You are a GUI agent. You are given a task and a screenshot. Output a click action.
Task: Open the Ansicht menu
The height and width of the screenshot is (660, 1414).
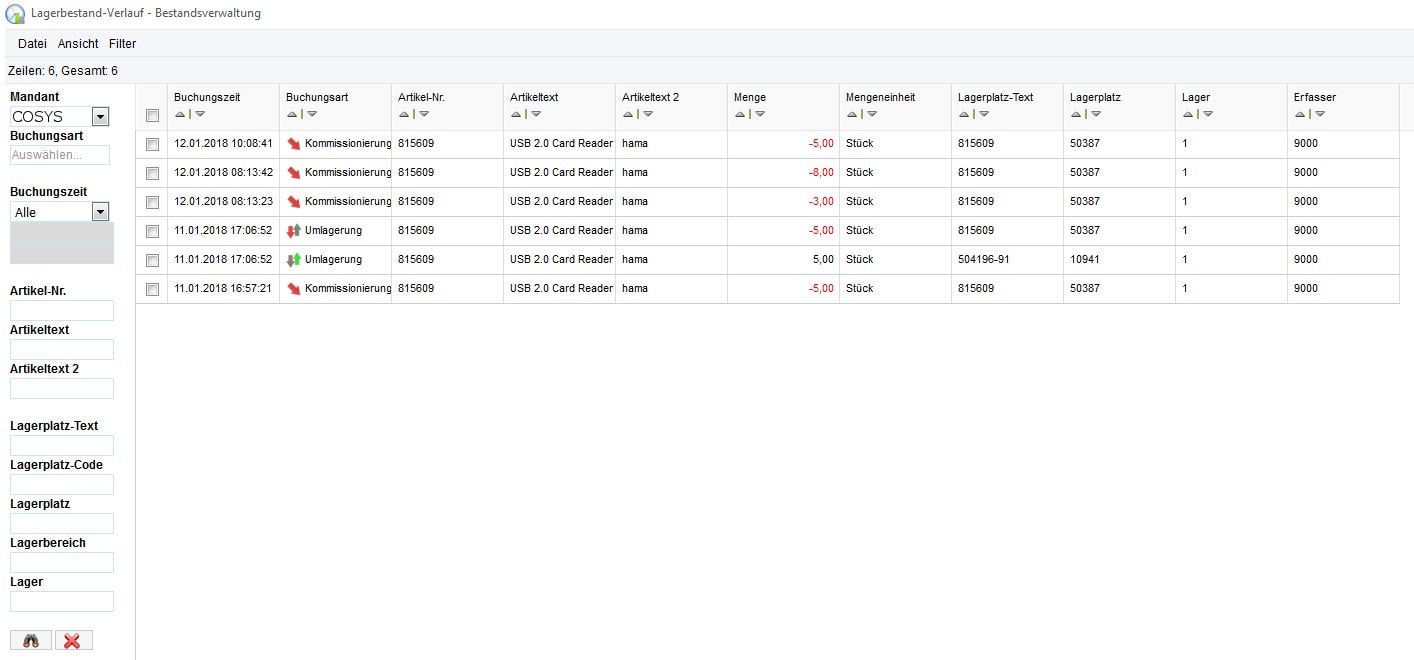pos(78,44)
